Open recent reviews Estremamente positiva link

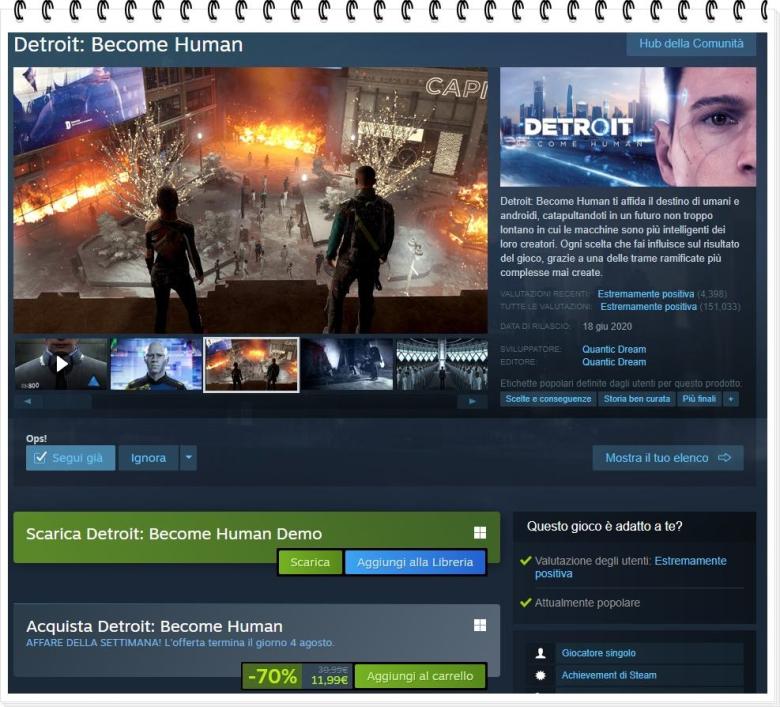click(645, 294)
